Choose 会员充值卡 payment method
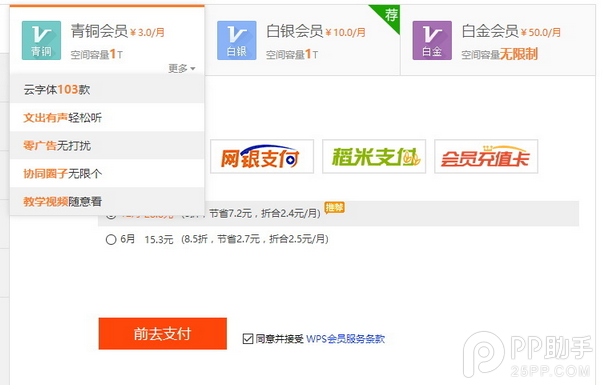 click(486, 156)
